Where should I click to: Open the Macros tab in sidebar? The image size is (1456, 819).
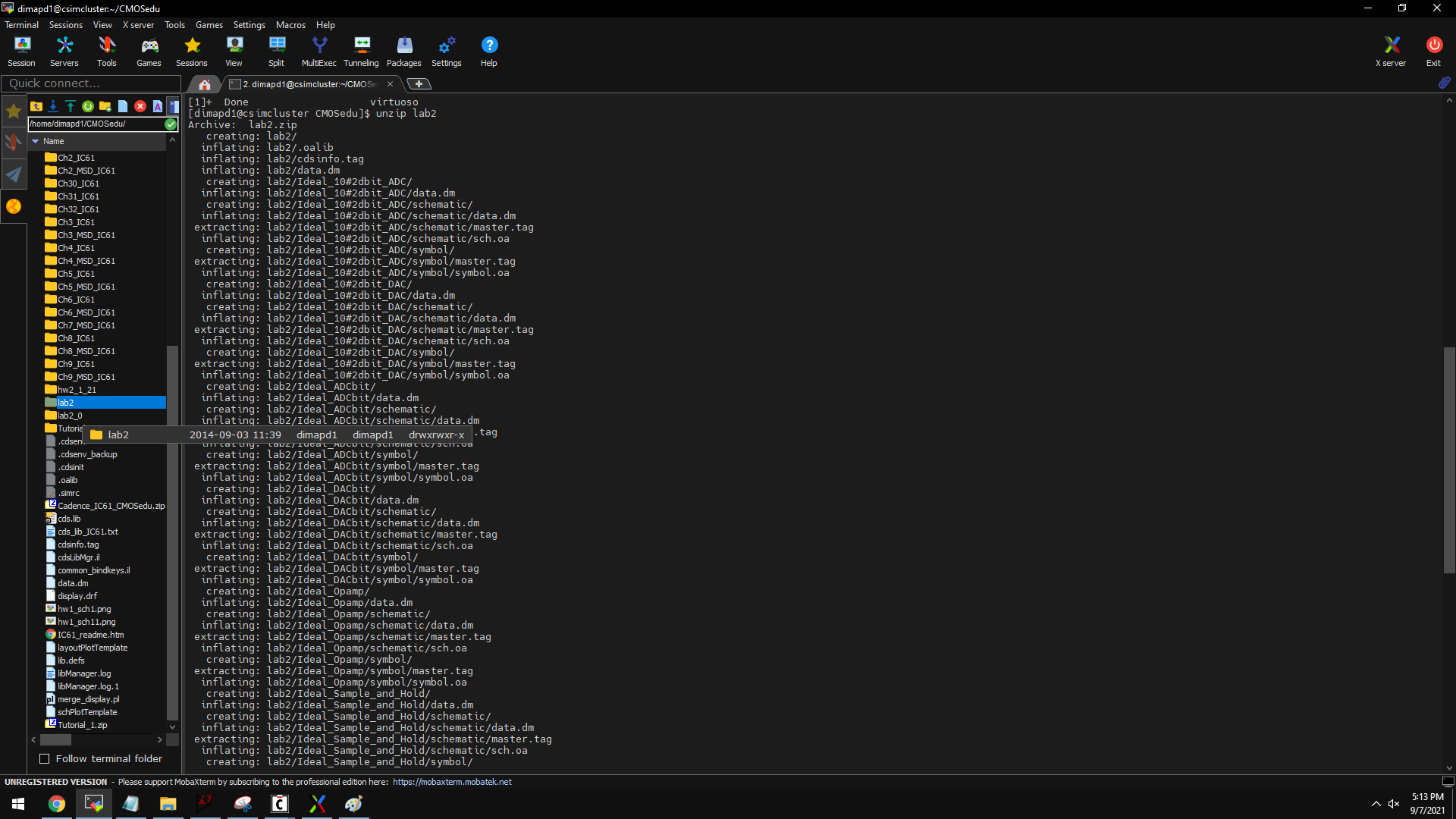pos(14,174)
